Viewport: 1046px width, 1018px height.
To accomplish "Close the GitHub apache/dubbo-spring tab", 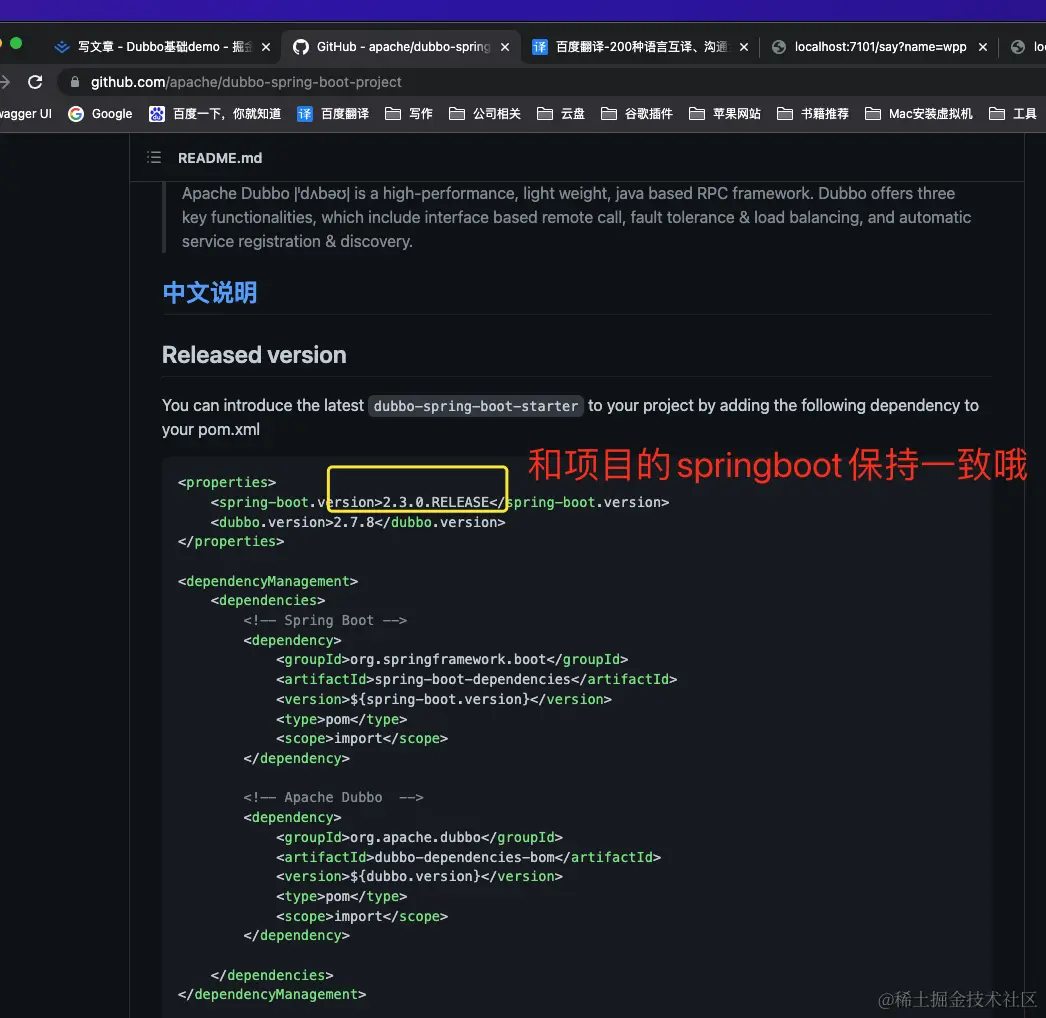I will pos(505,47).
